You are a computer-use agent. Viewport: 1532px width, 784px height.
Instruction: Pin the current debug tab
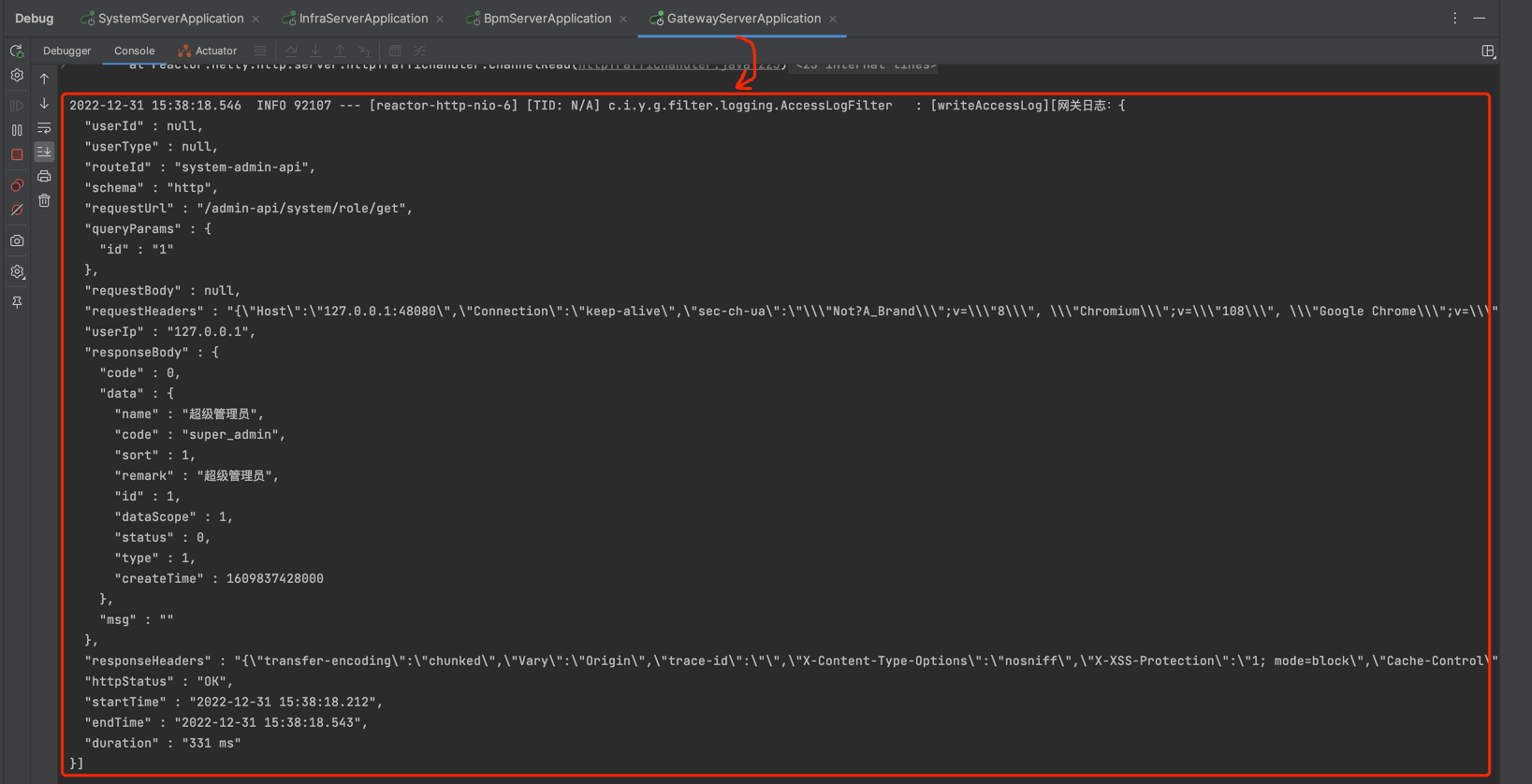tap(17, 302)
